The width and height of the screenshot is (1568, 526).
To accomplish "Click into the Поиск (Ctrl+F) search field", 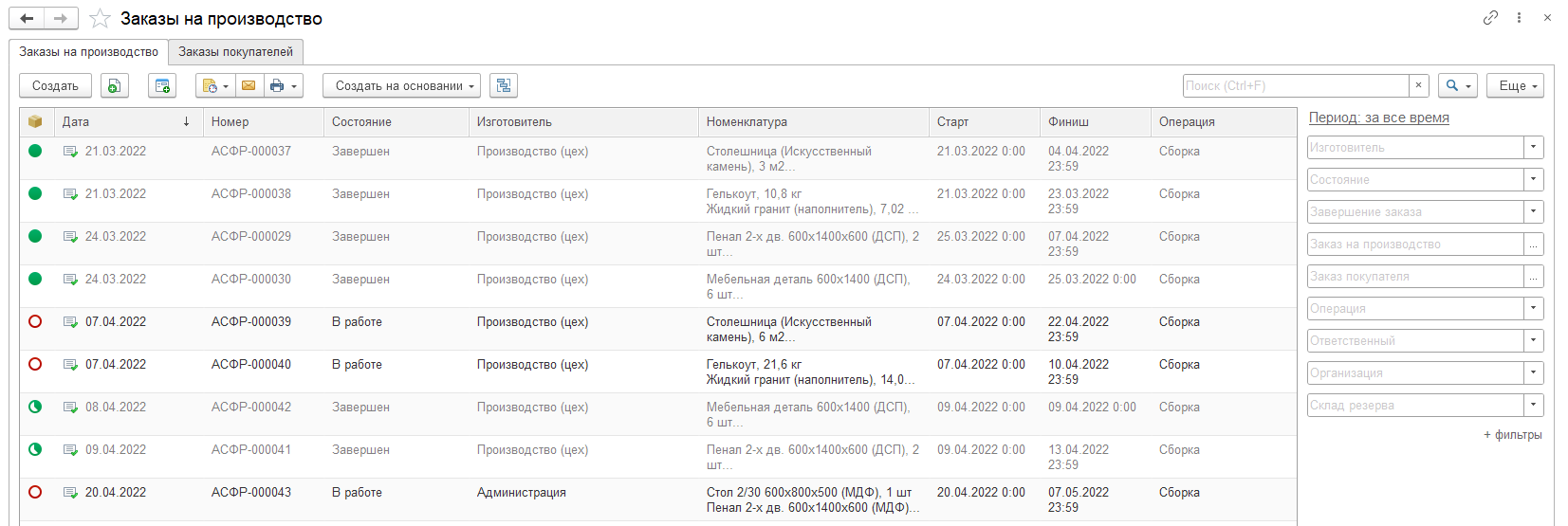I will point(1296,85).
